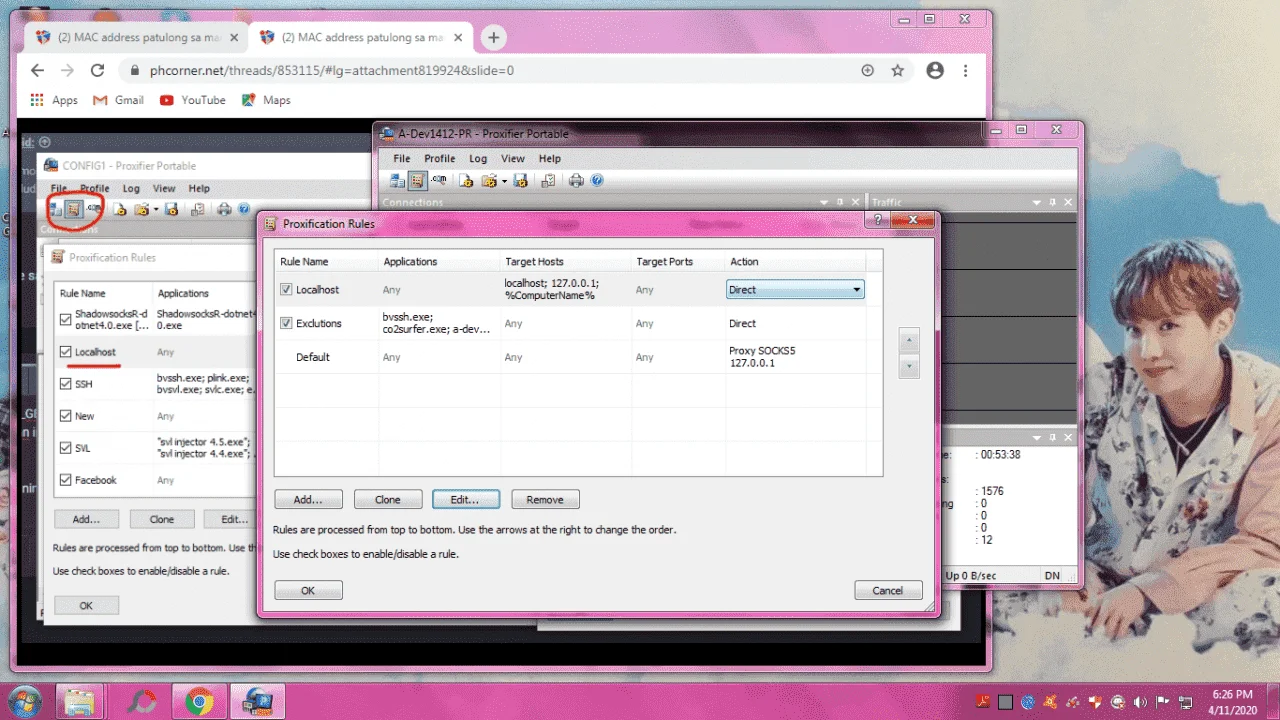Viewport: 1280px width, 720px height.
Task: Toggle the New rule checkbox in CONFIG1 screenshot
Action: [66, 416]
